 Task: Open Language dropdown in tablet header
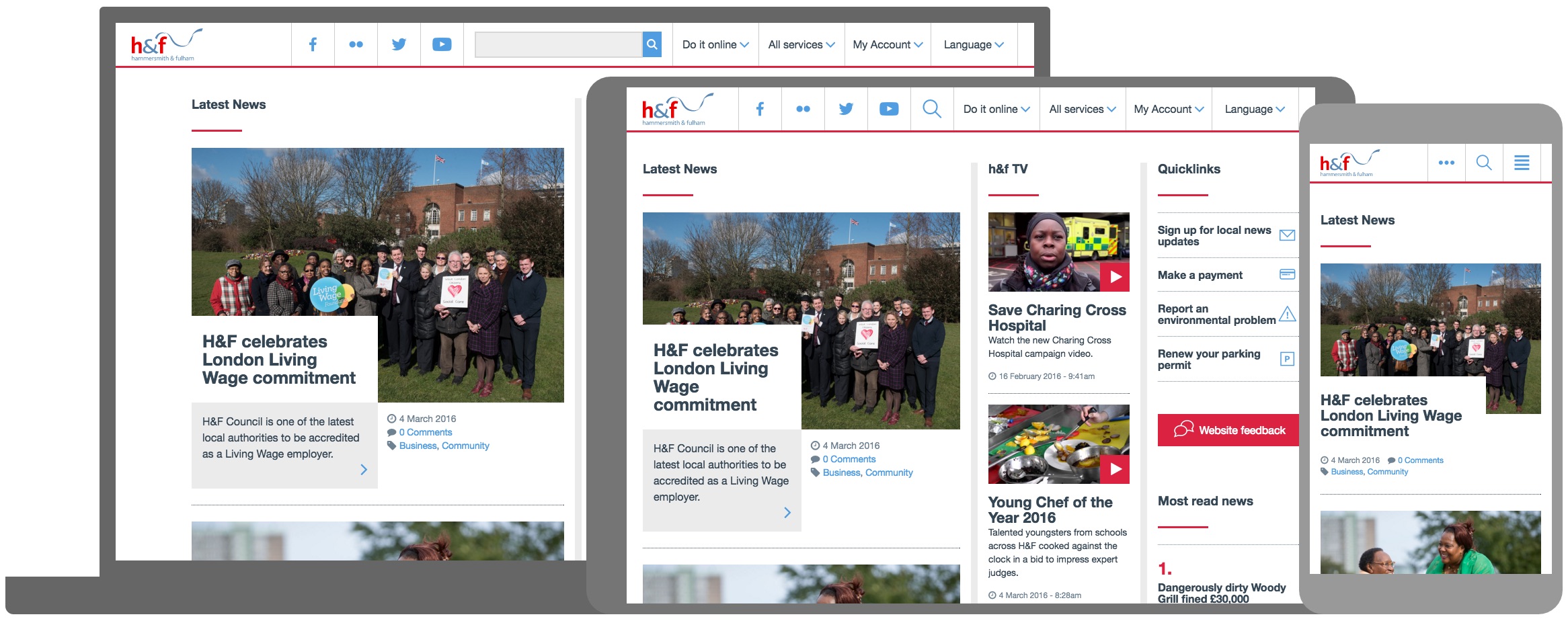coord(1255,109)
